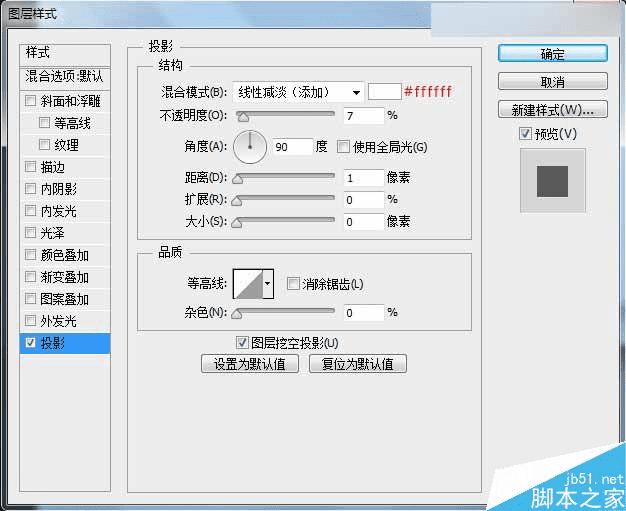Enable the 纹理 checkbox
Image resolution: width=626 pixels, height=511 pixels.
44,145
